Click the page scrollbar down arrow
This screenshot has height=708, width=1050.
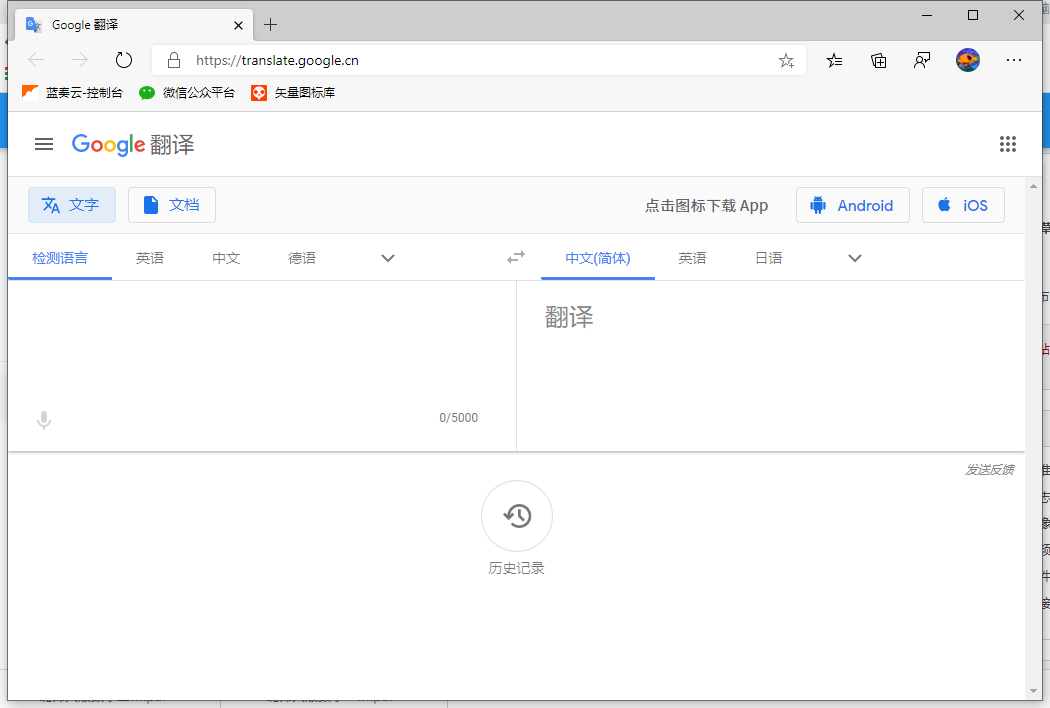tap(1033, 691)
